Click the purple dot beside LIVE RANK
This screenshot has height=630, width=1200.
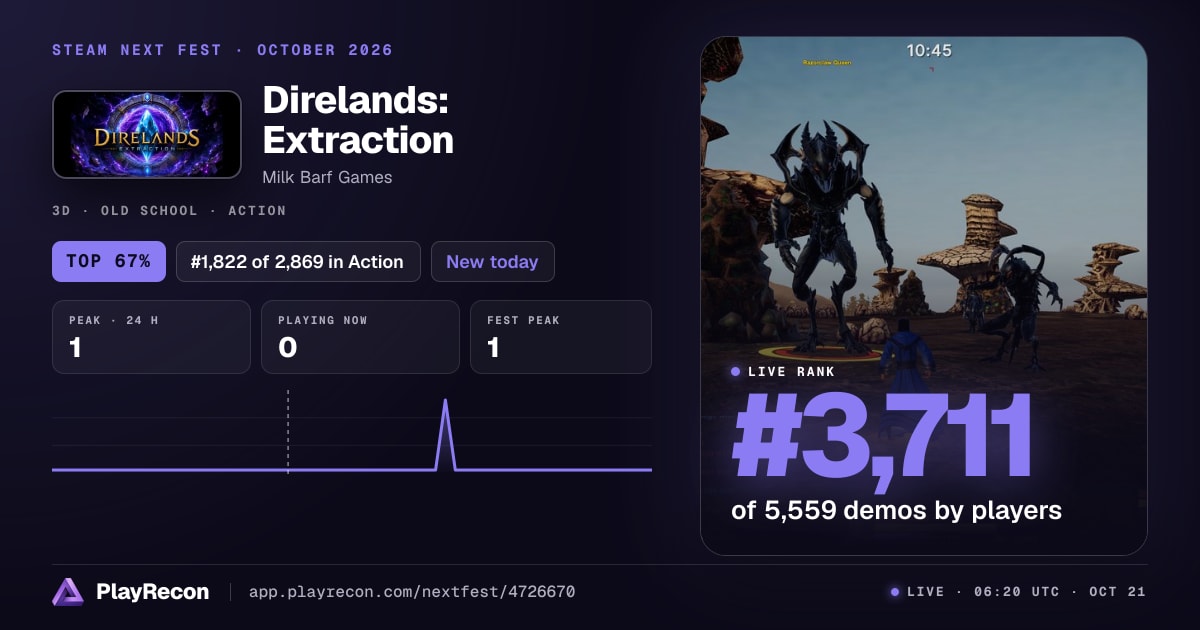(x=736, y=371)
